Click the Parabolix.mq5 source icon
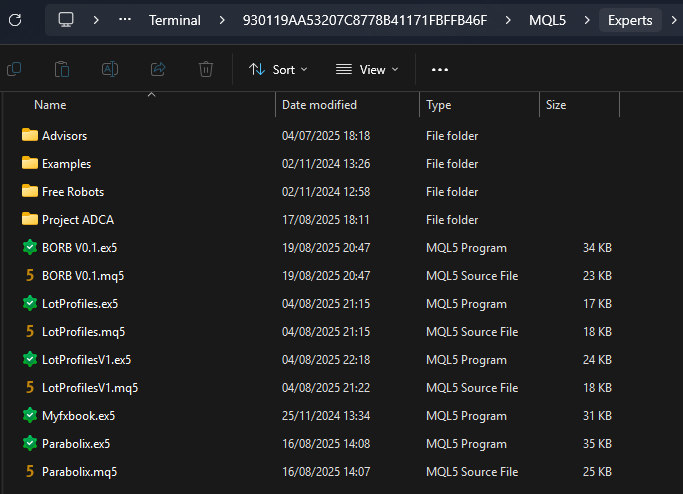This screenshot has width=683, height=494. click(x=30, y=471)
